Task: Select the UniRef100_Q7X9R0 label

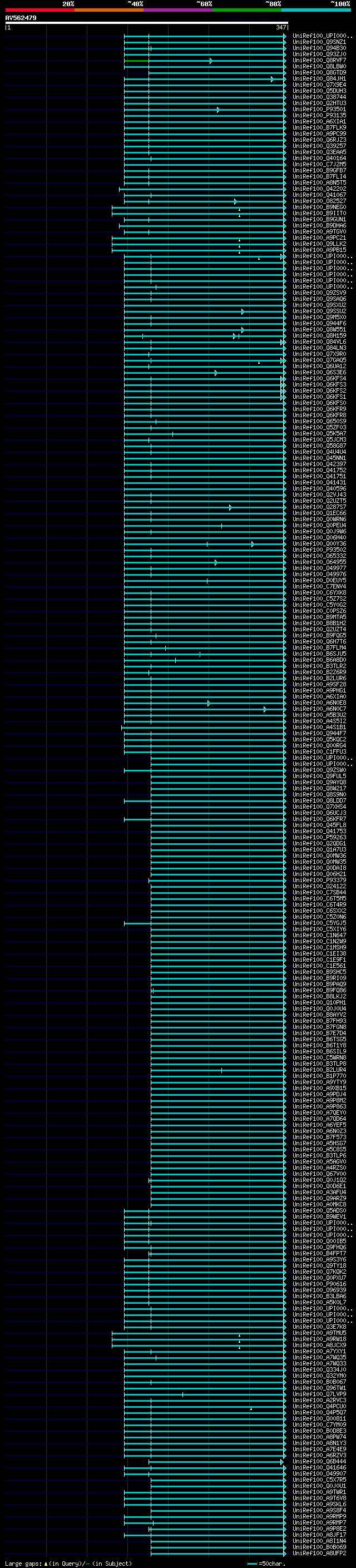Action: click(319, 354)
